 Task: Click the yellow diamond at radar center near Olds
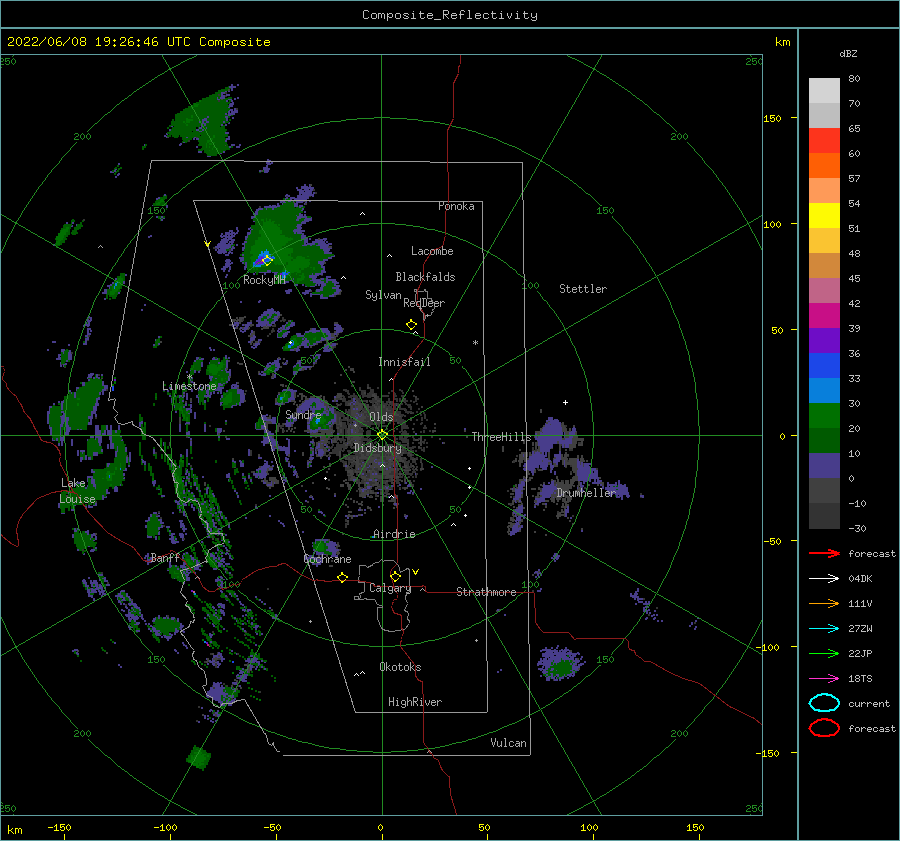tap(382, 435)
